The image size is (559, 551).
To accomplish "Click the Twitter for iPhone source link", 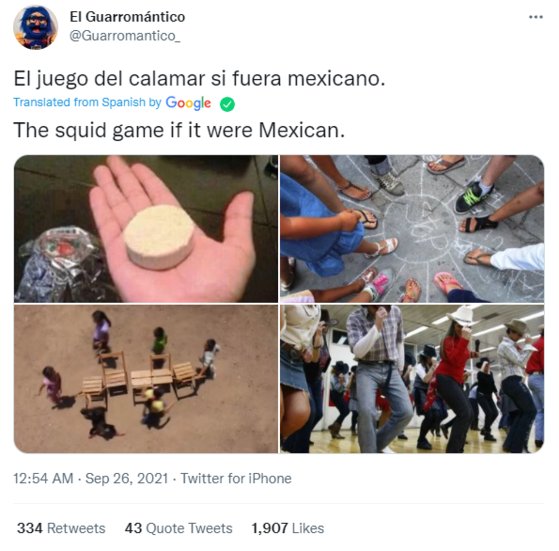I will coord(236,478).
